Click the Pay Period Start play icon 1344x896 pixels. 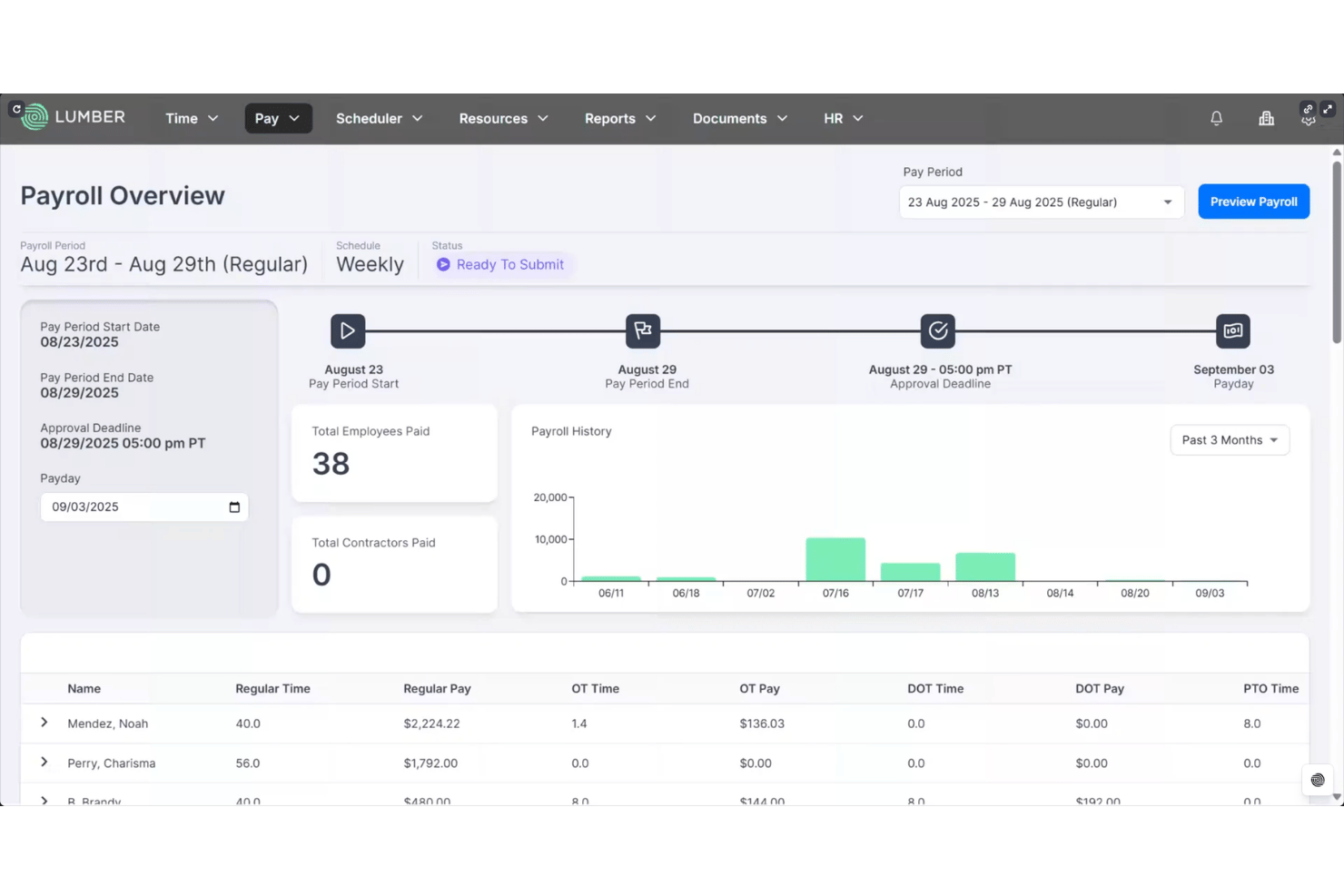click(x=348, y=331)
